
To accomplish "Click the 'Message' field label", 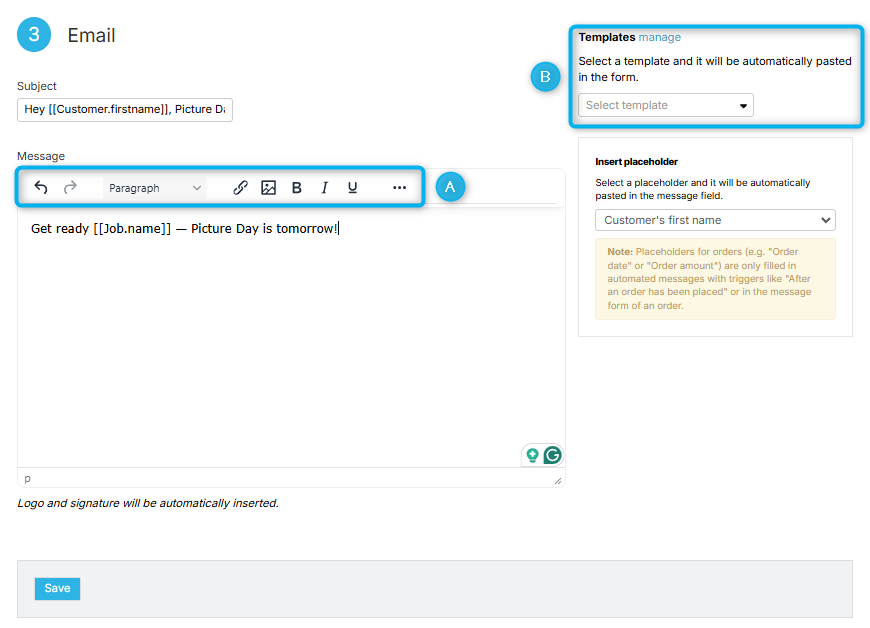I will coord(41,156).
